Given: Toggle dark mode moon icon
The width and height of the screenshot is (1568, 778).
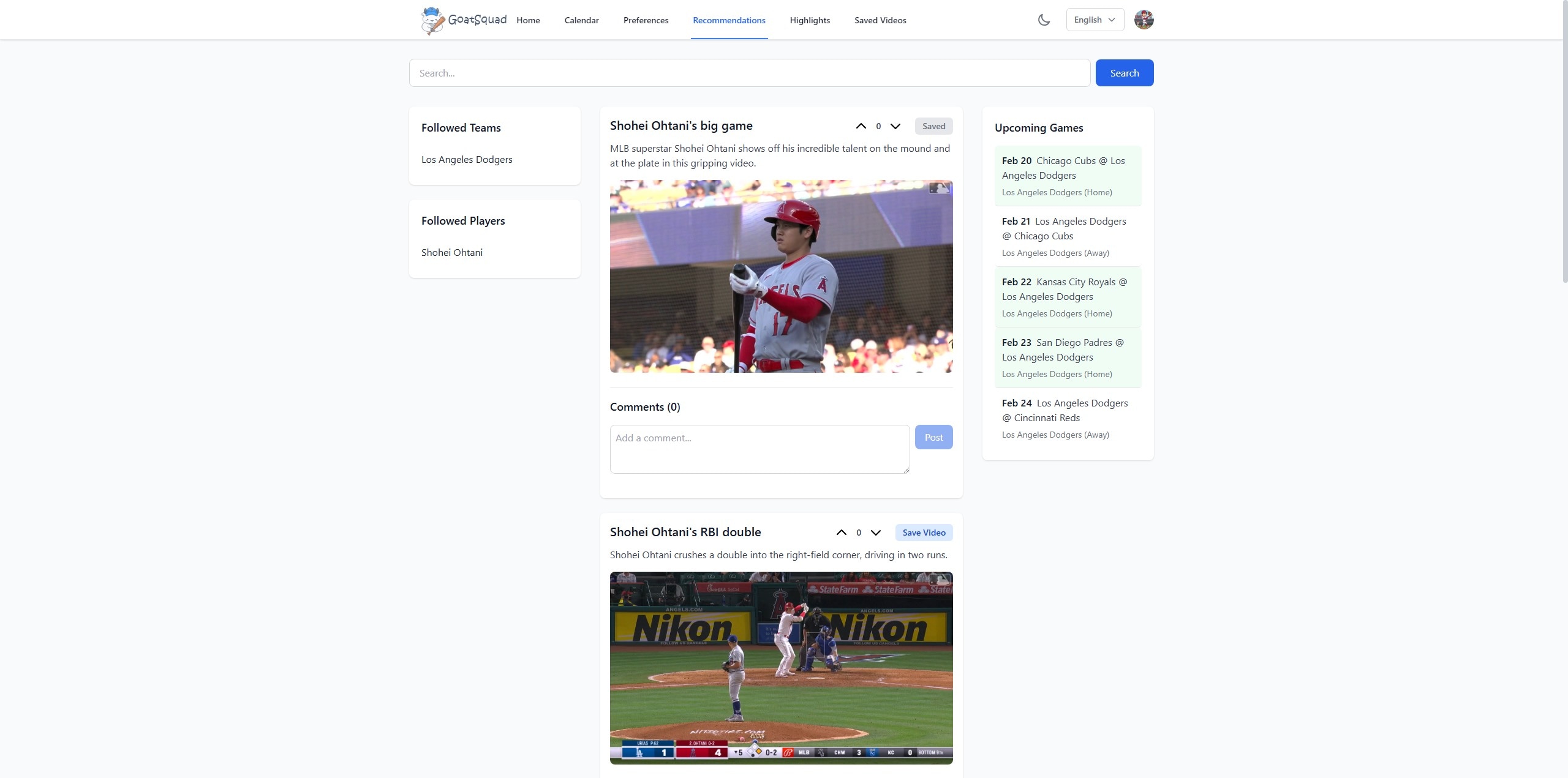Looking at the screenshot, I should tap(1044, 19).
